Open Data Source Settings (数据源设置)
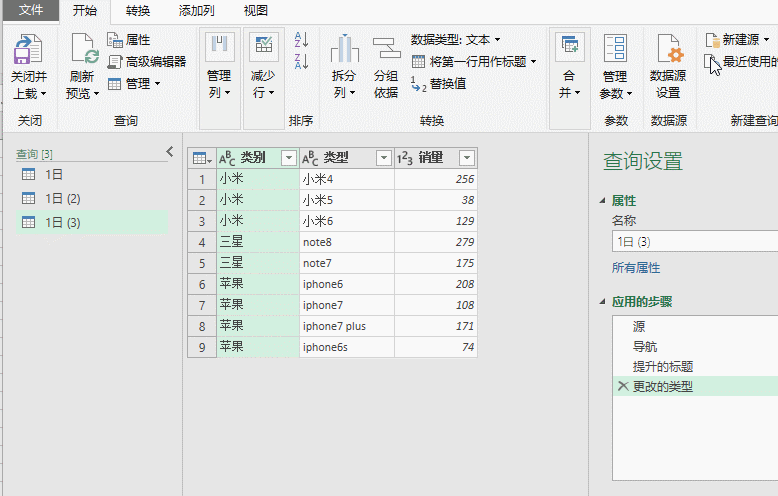This screenshot has width=778, height=496. click(x=668, y=66)
